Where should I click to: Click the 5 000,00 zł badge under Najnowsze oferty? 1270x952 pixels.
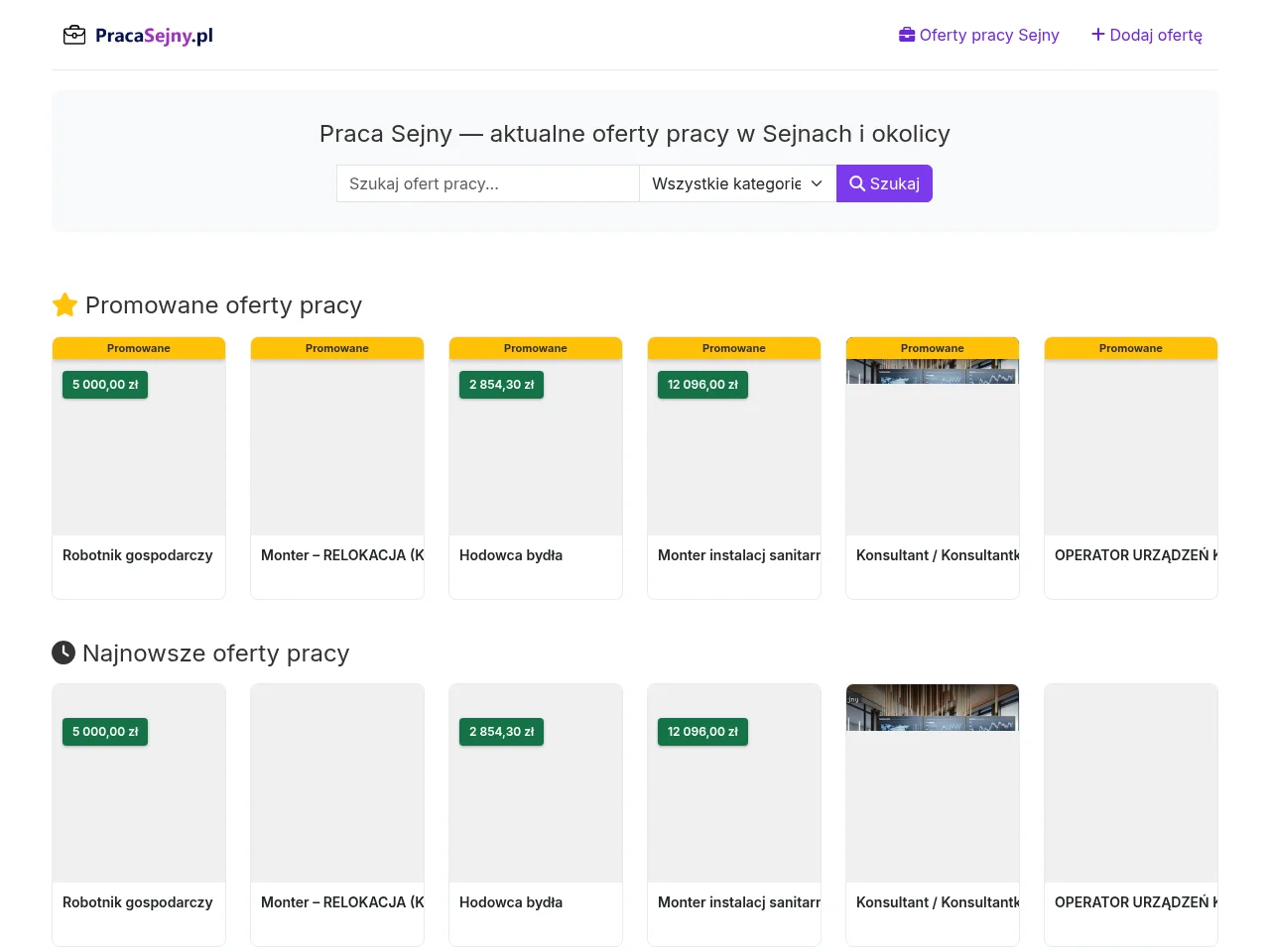tap(105, 732)
